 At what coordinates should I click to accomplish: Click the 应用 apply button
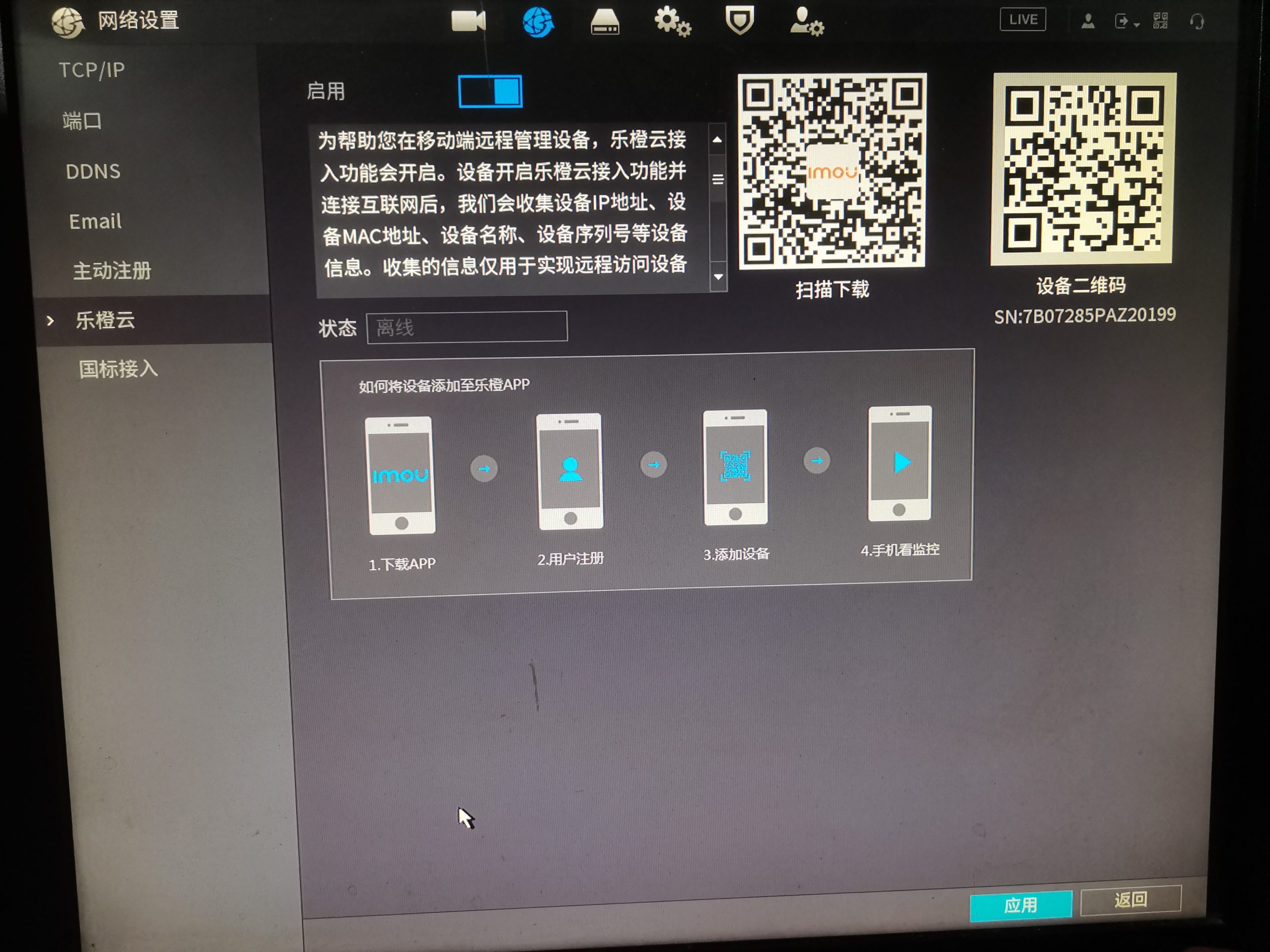pos(1020,905)
